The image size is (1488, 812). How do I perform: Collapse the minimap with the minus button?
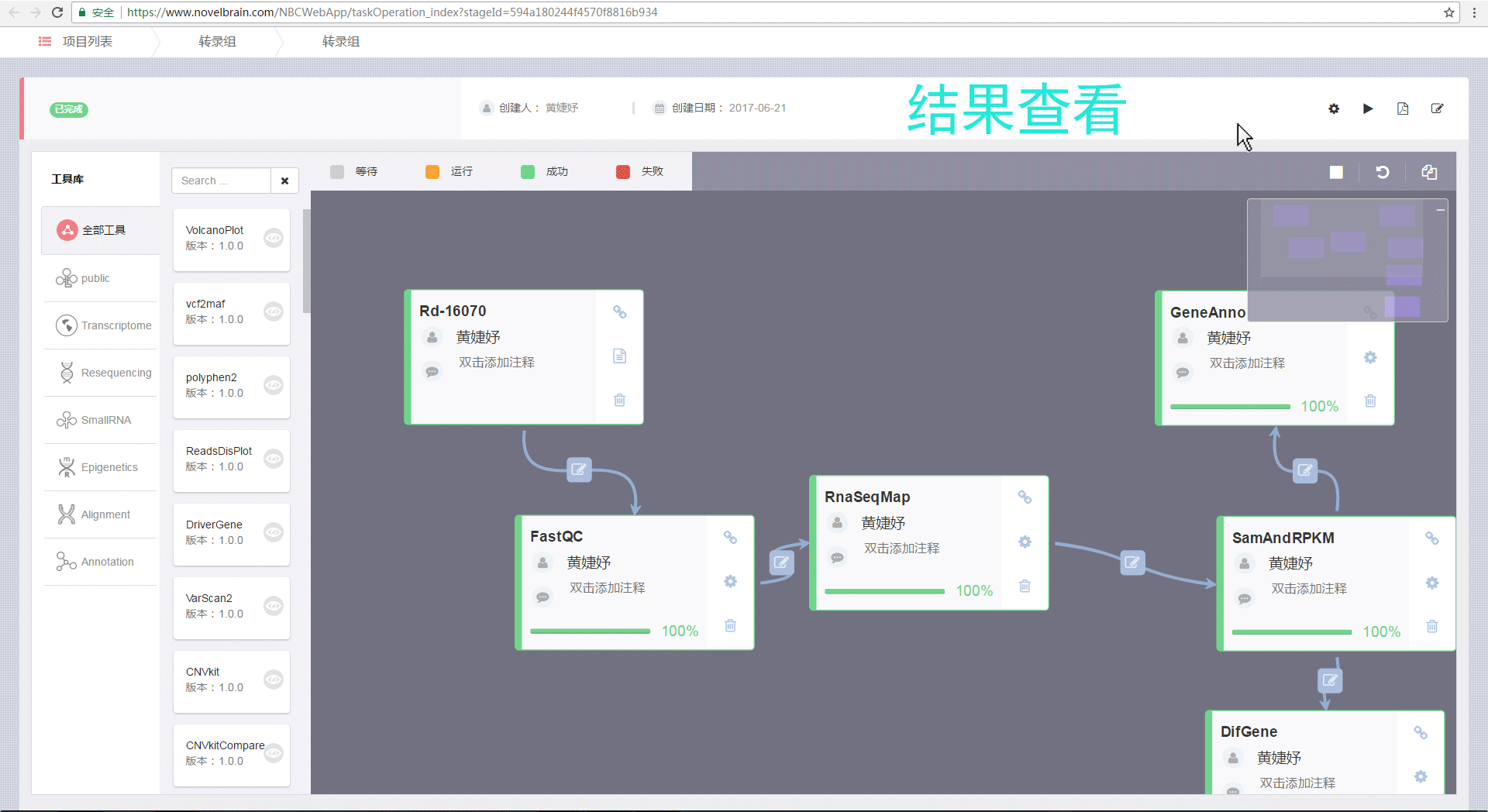pos(1440,209)
